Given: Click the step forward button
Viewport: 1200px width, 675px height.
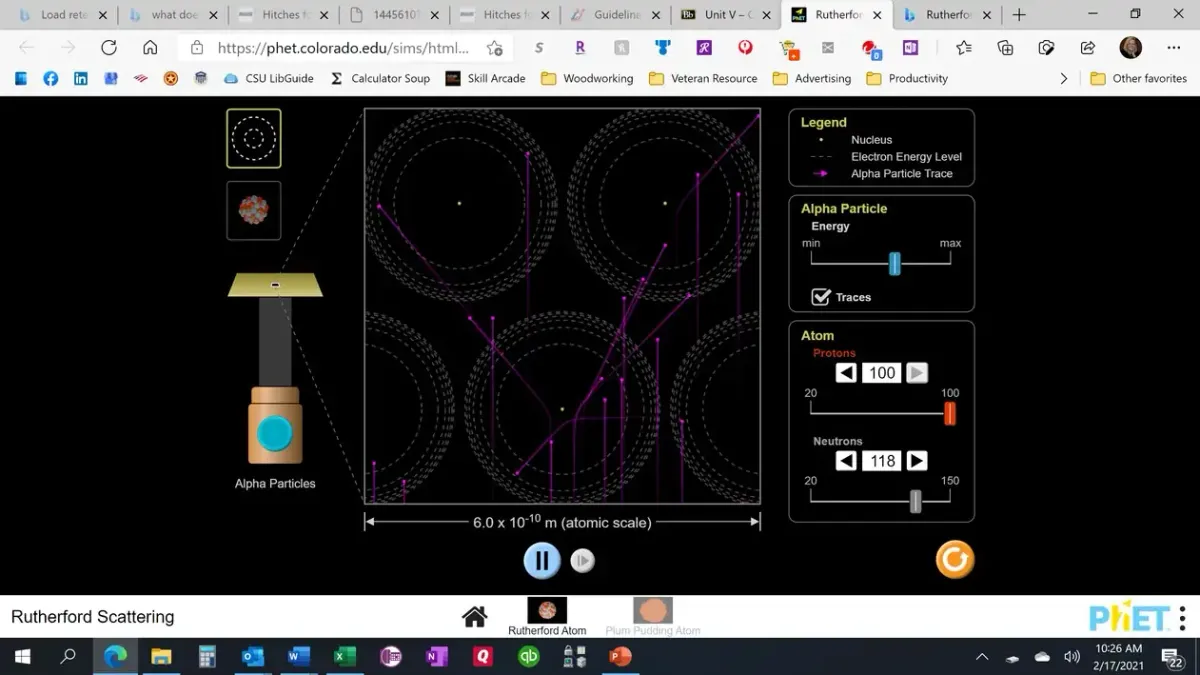Looking at the screenshot, I should 582,561.
